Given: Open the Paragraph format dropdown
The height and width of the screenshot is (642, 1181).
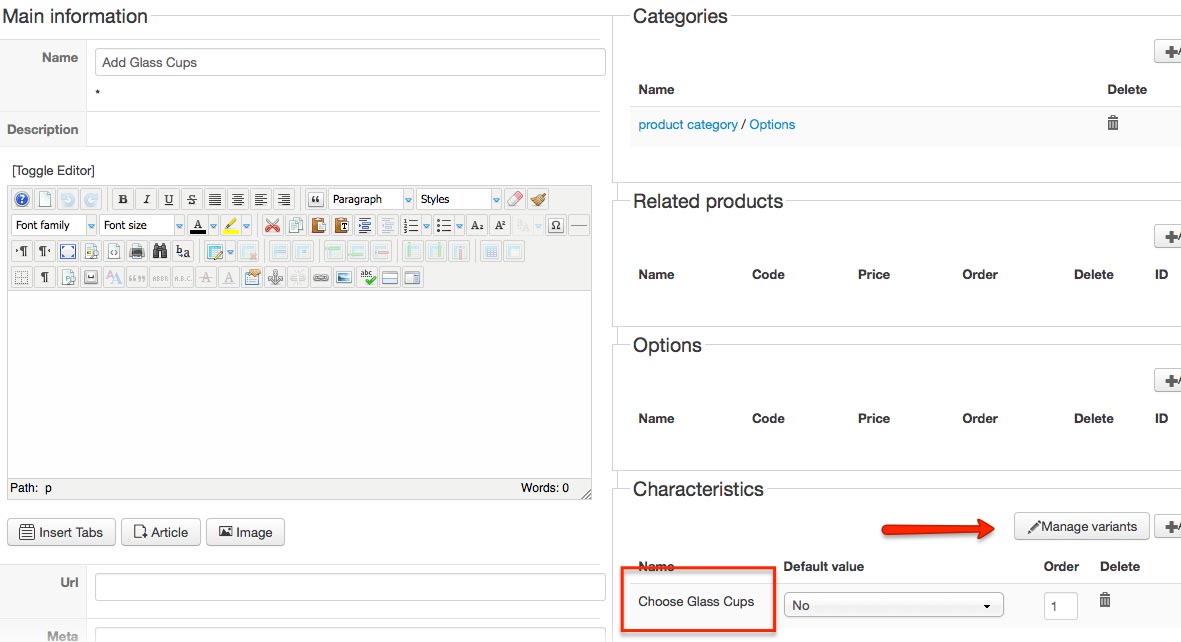Looking at the screenshot, I should (370, 199).
